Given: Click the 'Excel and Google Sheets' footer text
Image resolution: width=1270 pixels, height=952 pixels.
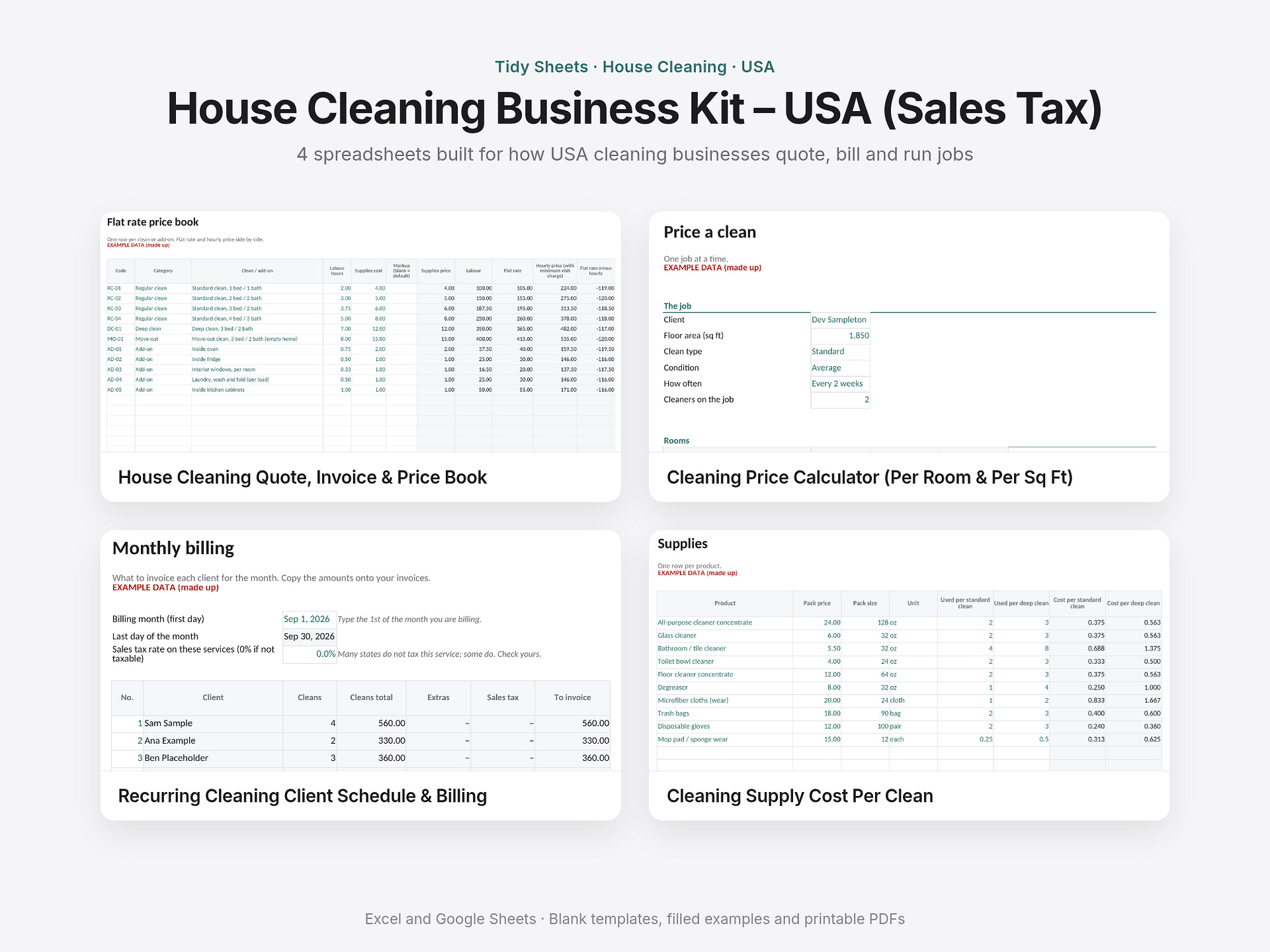Looking at the screenshot, I should tap(635, 919).
